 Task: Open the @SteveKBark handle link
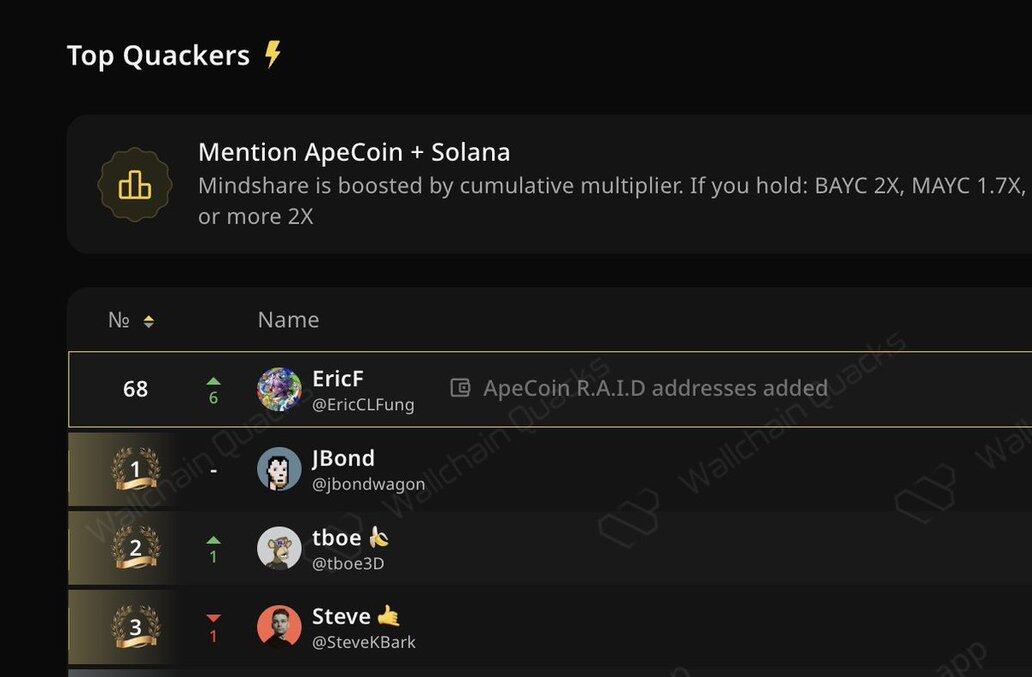tap(364, 642)
